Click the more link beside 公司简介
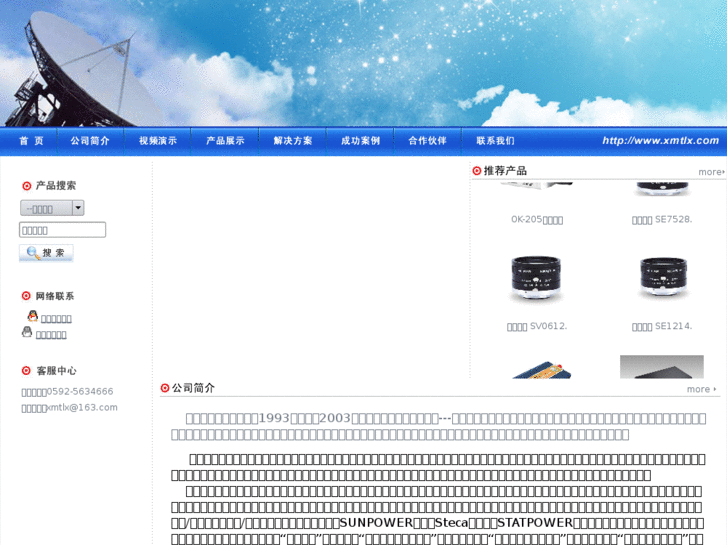Image resolution: width=727 pixels, height=545 pixels. (701, 389)
